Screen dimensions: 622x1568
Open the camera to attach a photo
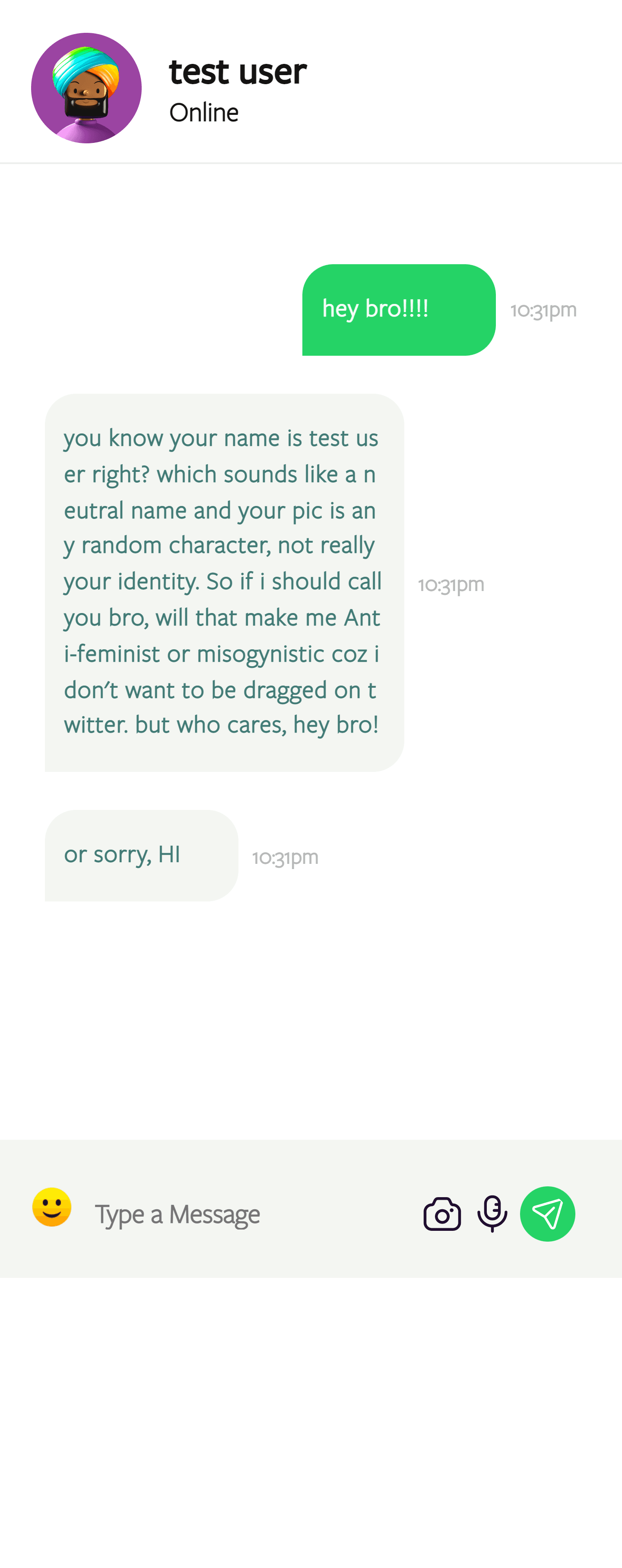click(x=442, y=1214)
